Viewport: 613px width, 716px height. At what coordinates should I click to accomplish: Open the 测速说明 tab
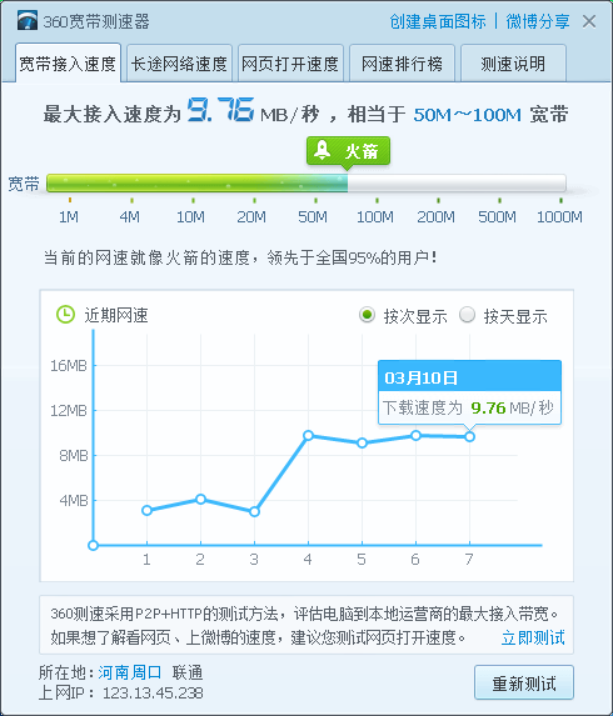513,63
